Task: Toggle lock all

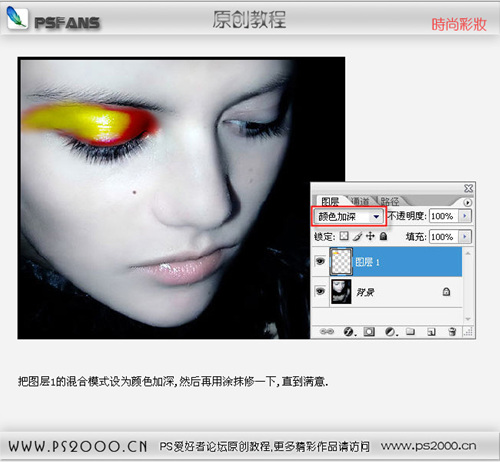Action: pyautogui.click(x=383, y=236)
